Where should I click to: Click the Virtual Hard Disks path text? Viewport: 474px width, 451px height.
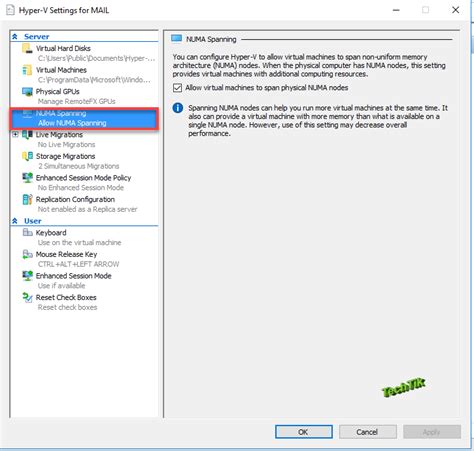[96, 58]
